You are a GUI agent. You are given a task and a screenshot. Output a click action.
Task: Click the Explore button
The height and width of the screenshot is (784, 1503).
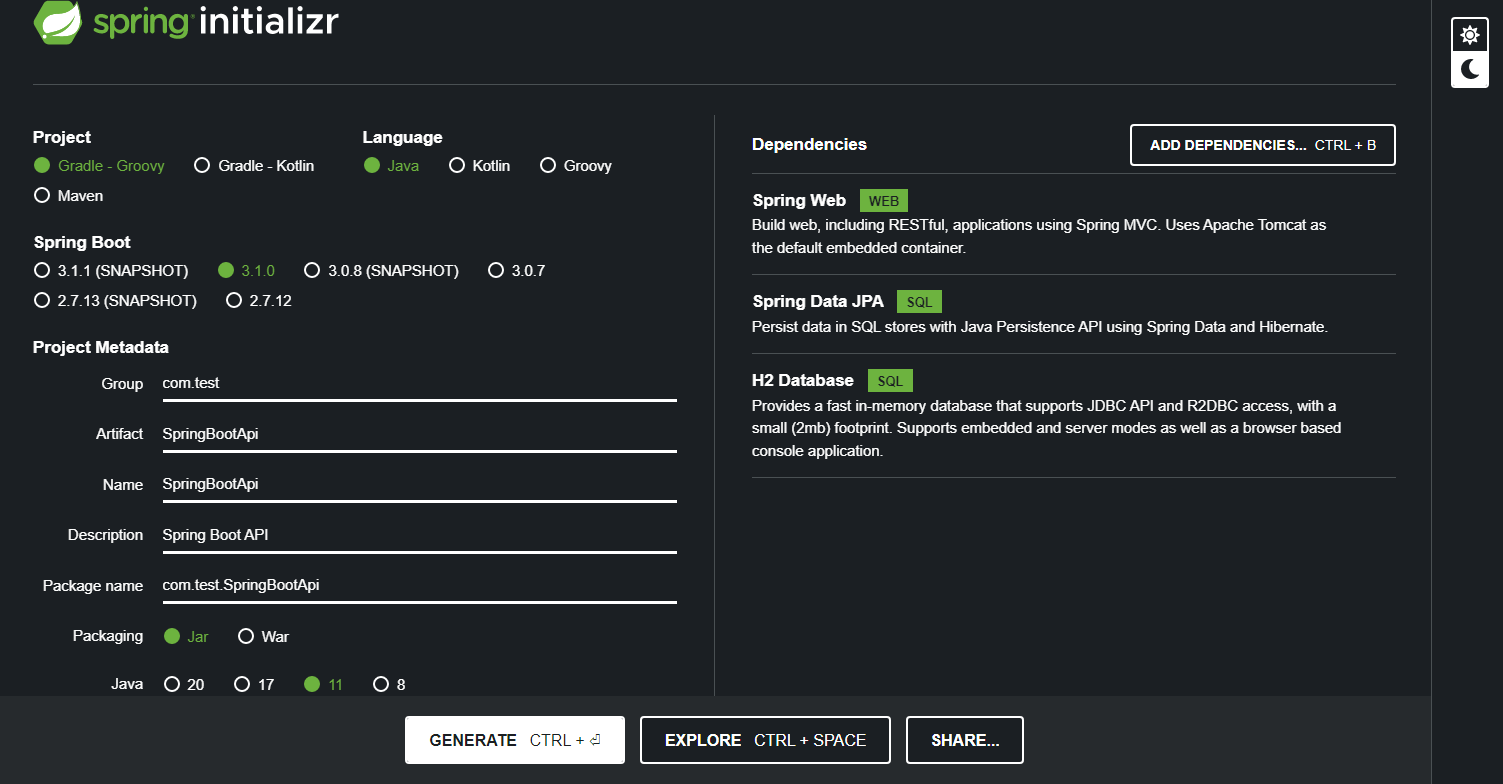point(765,740)
